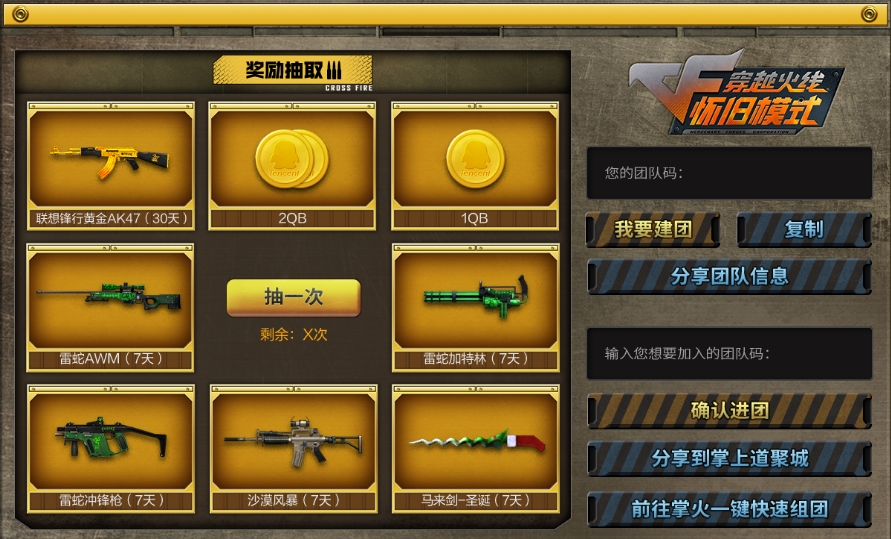Choose the 雷蛇冲锋枪 submachine gun icon
Screen dimensions: 891x539
[x=111, y=437]
